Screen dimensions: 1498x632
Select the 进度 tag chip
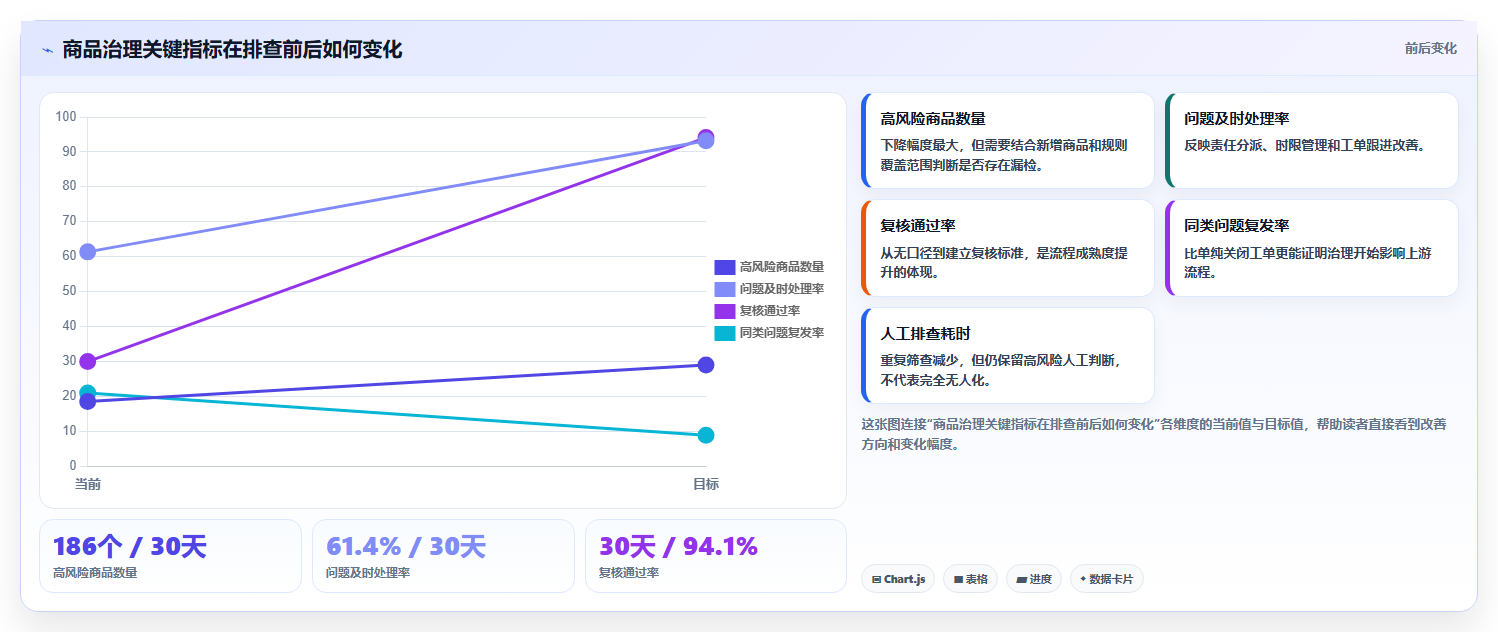pos(1034,579)
